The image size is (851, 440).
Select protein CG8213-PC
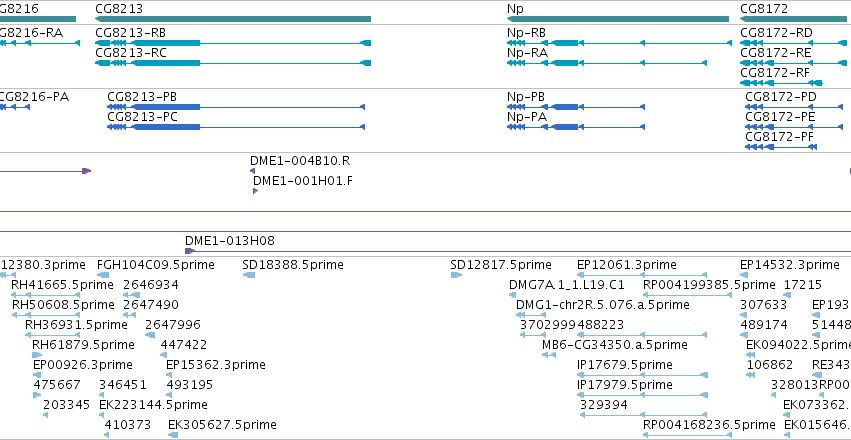(x=236, y=127)
